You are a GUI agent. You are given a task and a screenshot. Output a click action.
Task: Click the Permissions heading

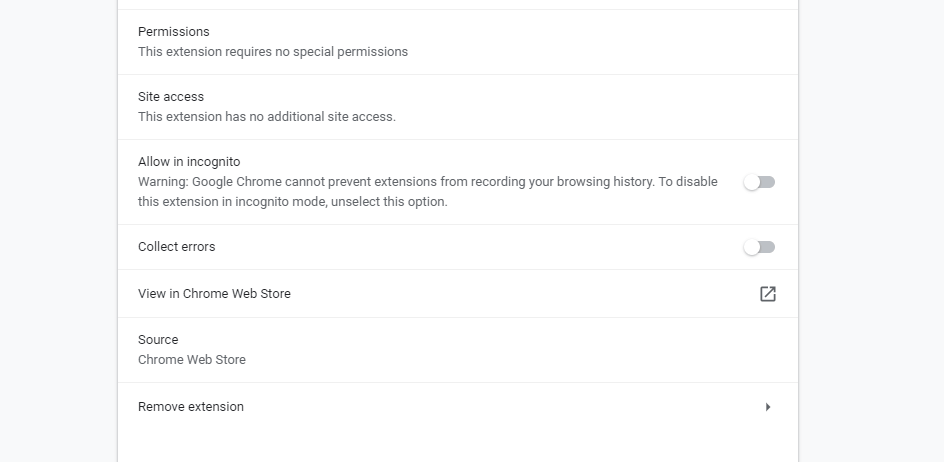pyautogui.click(x=173, y=32)
